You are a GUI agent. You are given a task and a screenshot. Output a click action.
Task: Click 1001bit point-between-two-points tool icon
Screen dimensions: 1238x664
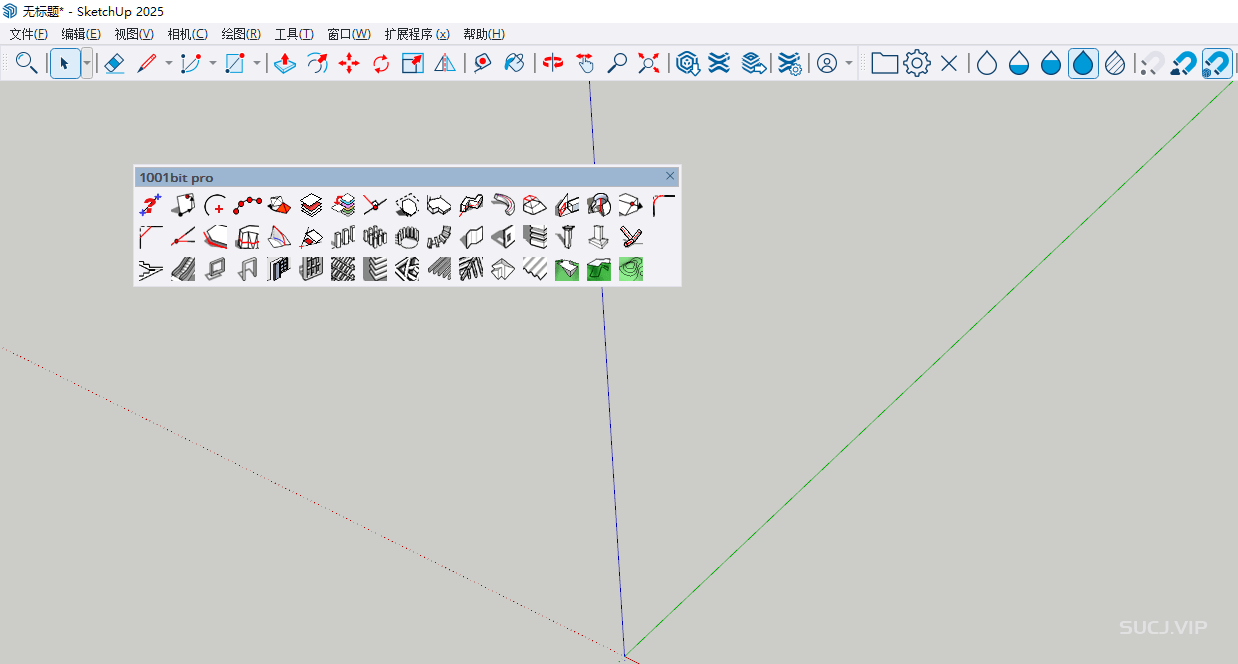150,205
